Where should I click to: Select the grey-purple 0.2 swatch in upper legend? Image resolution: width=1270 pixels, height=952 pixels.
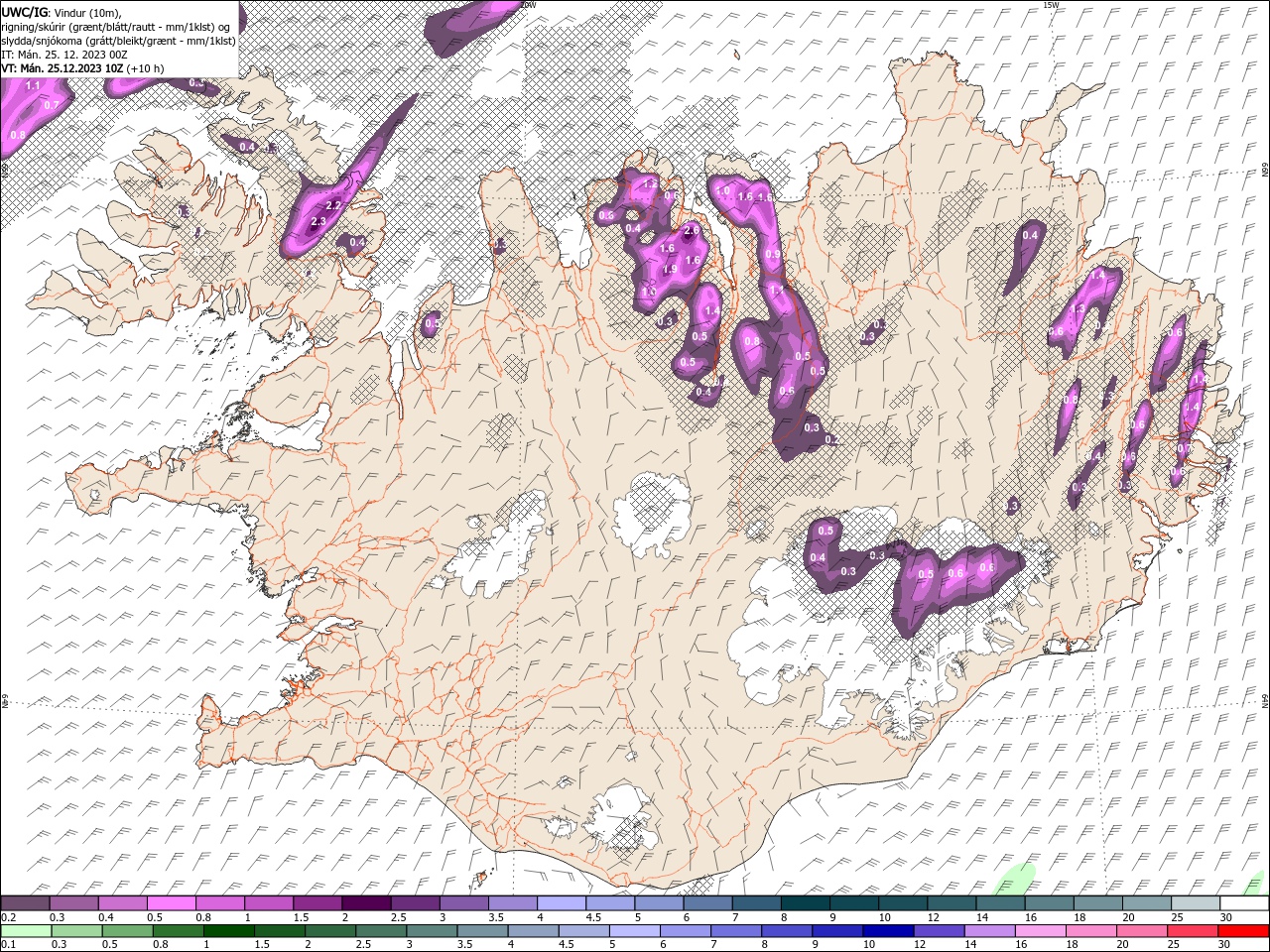pyautogui.click(x=25, y=903)
